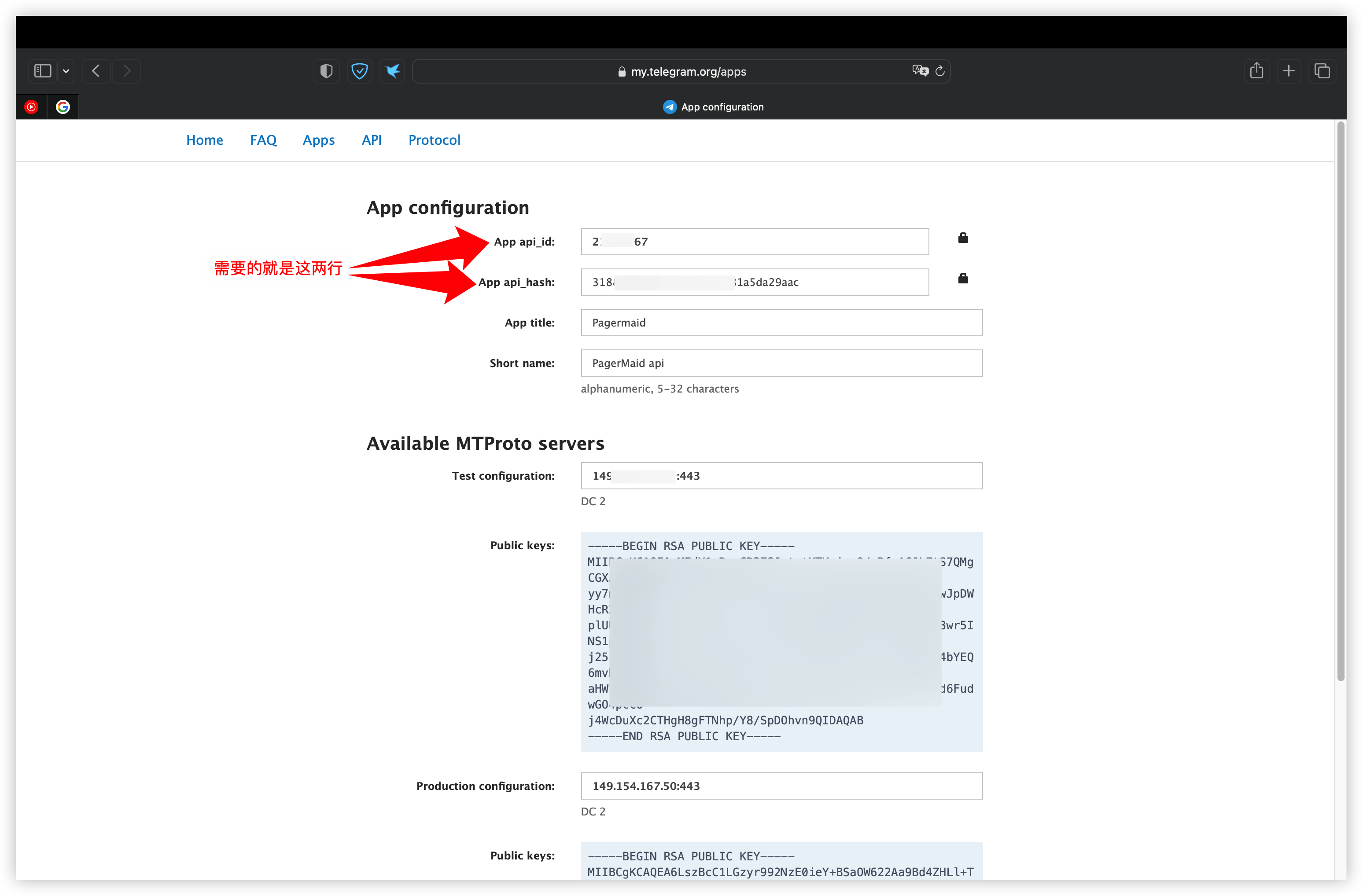Reload the page with refresh icon
The image size is (1363, 896).
tap(940, 71)
